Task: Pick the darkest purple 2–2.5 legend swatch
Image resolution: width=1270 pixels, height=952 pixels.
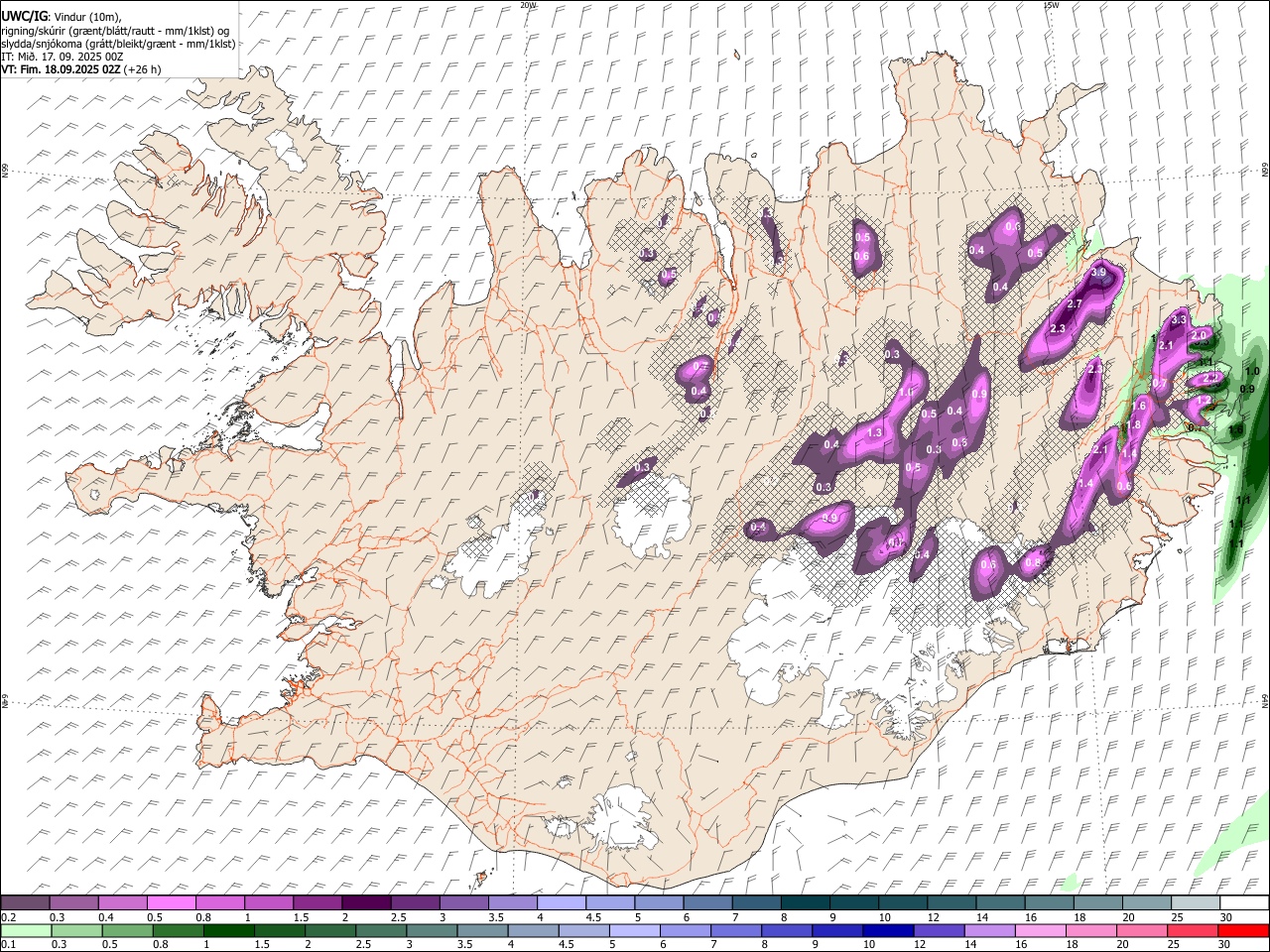Action: click(x=365, y=903)
